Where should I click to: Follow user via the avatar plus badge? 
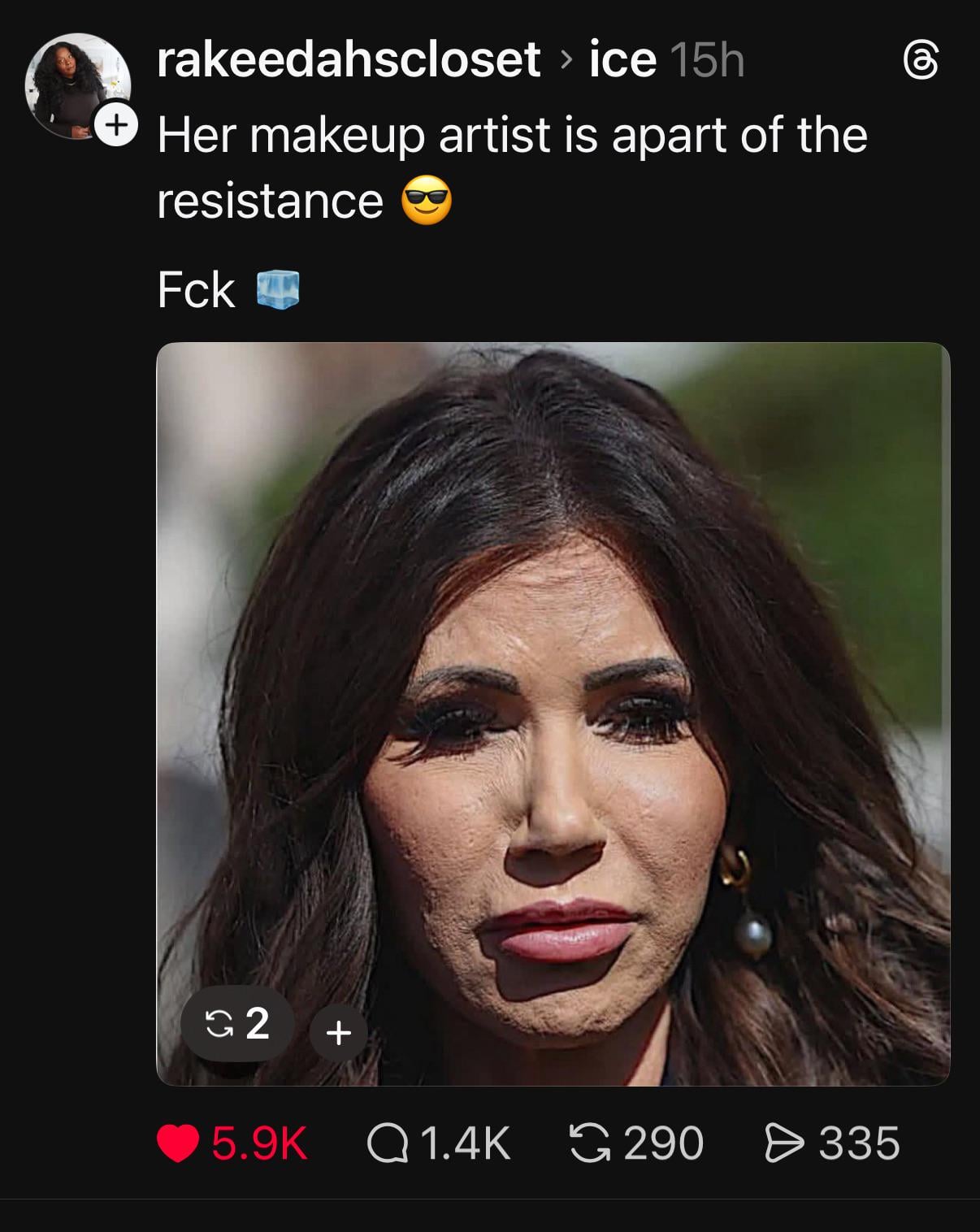point(116,126)
